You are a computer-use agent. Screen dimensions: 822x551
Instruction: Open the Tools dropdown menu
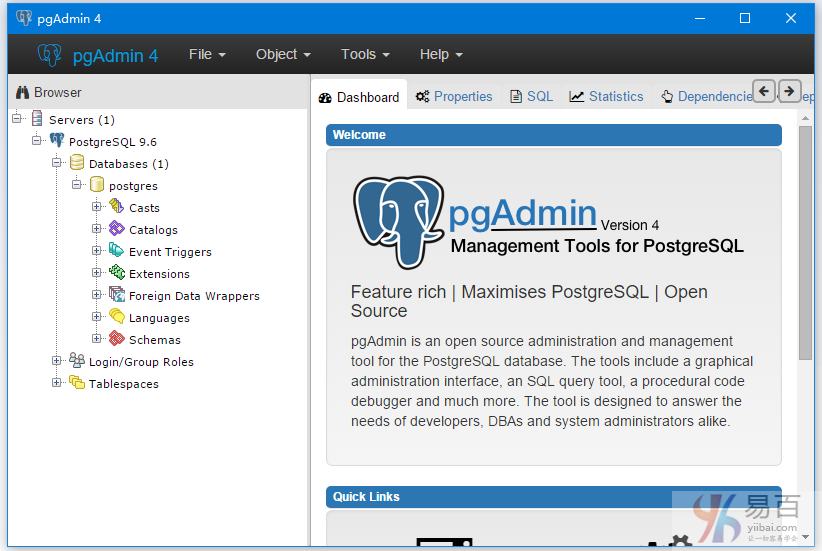pyautogui.click(x=365, y=55)
